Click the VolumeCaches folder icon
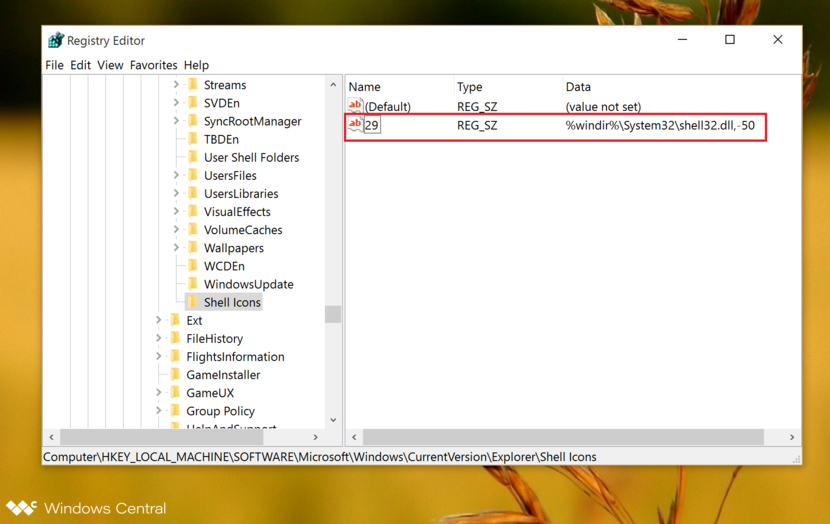 pos(193,230)
